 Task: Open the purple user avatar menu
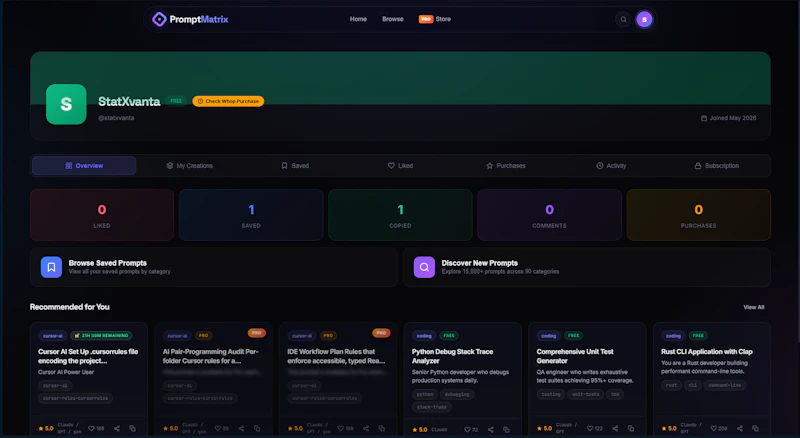tap(644, 19)
